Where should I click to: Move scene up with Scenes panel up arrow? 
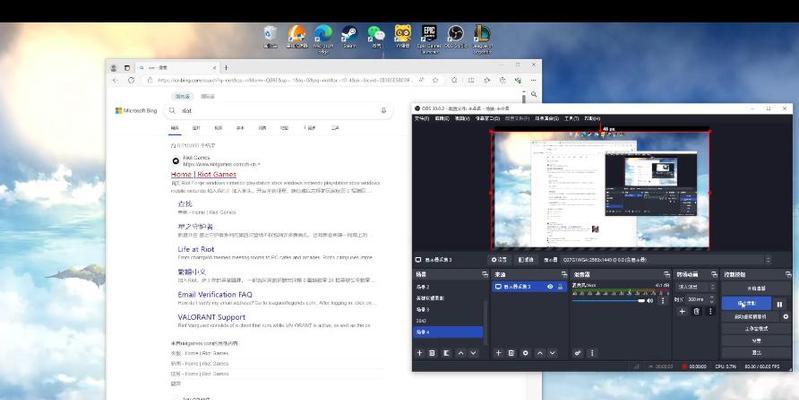(x=461, y=353)
